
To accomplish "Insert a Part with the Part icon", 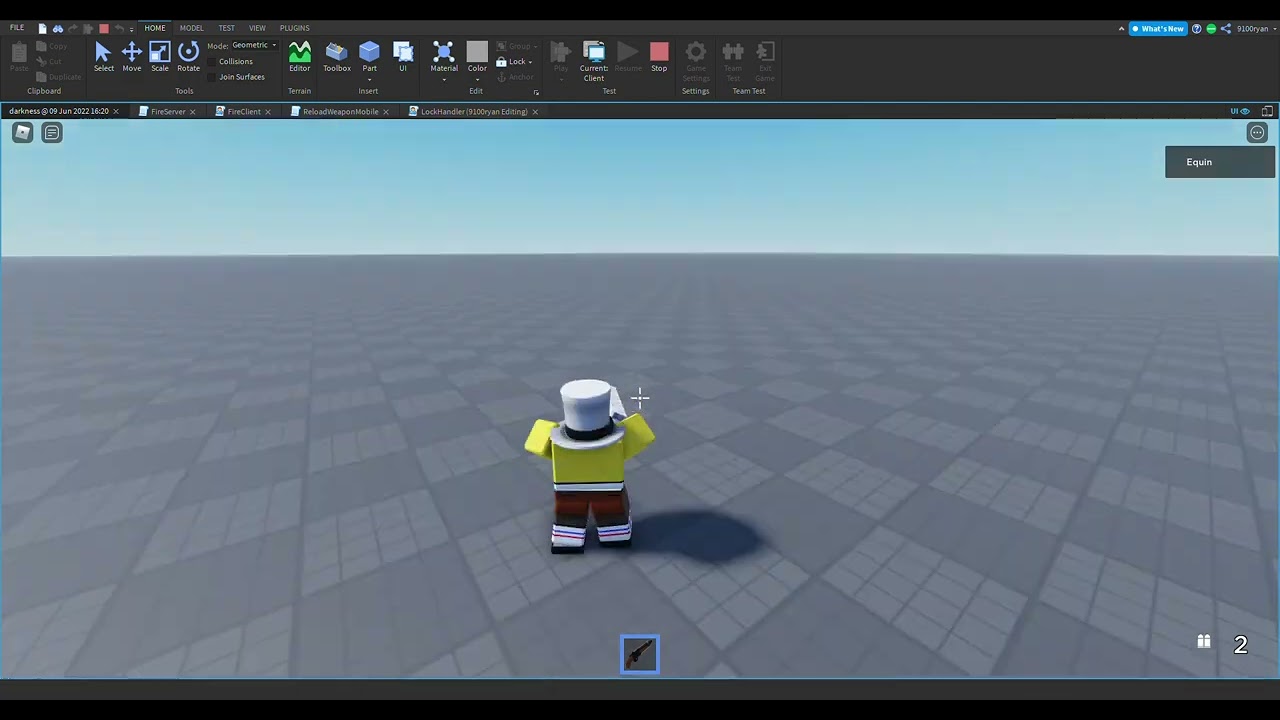I will coord(369,52).
